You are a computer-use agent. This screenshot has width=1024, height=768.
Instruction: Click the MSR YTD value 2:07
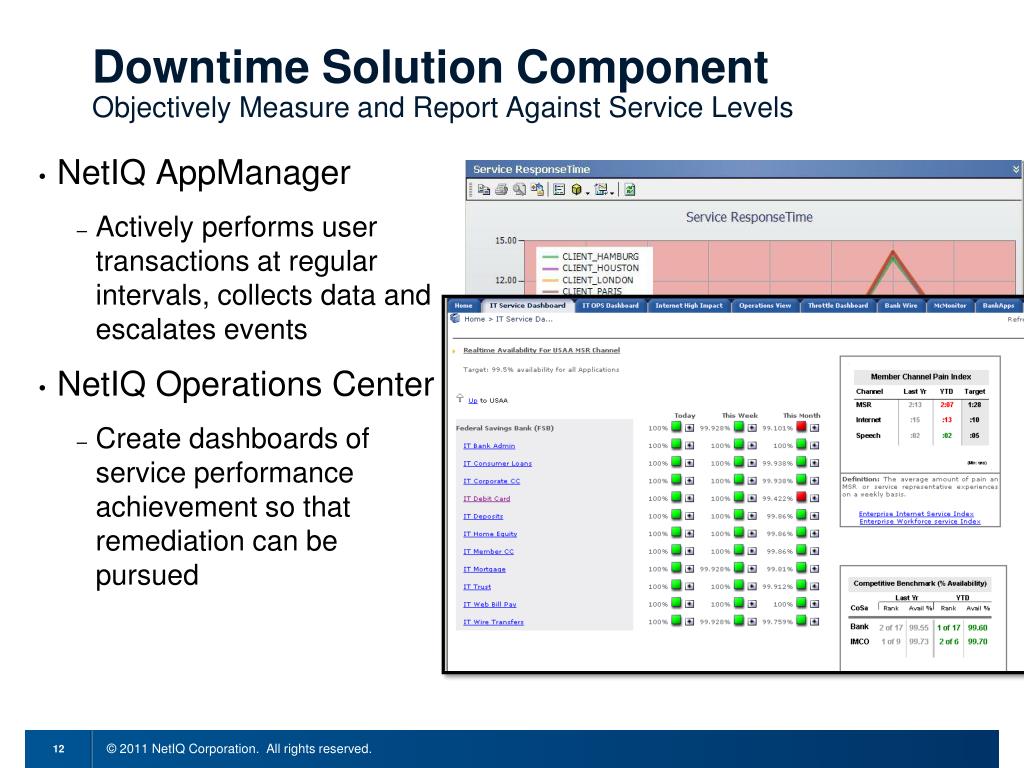pyautogui.click(x=946, y=405)
